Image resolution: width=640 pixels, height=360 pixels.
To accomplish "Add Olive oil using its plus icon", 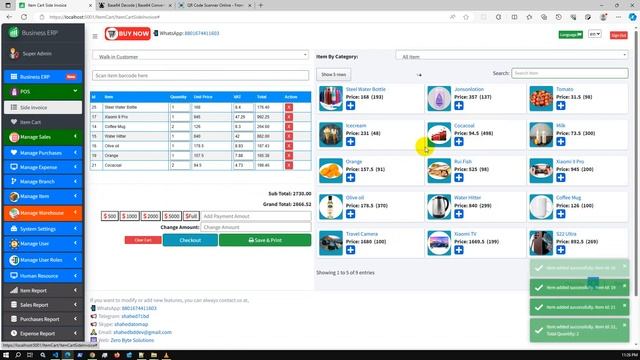I will point(350,214).
